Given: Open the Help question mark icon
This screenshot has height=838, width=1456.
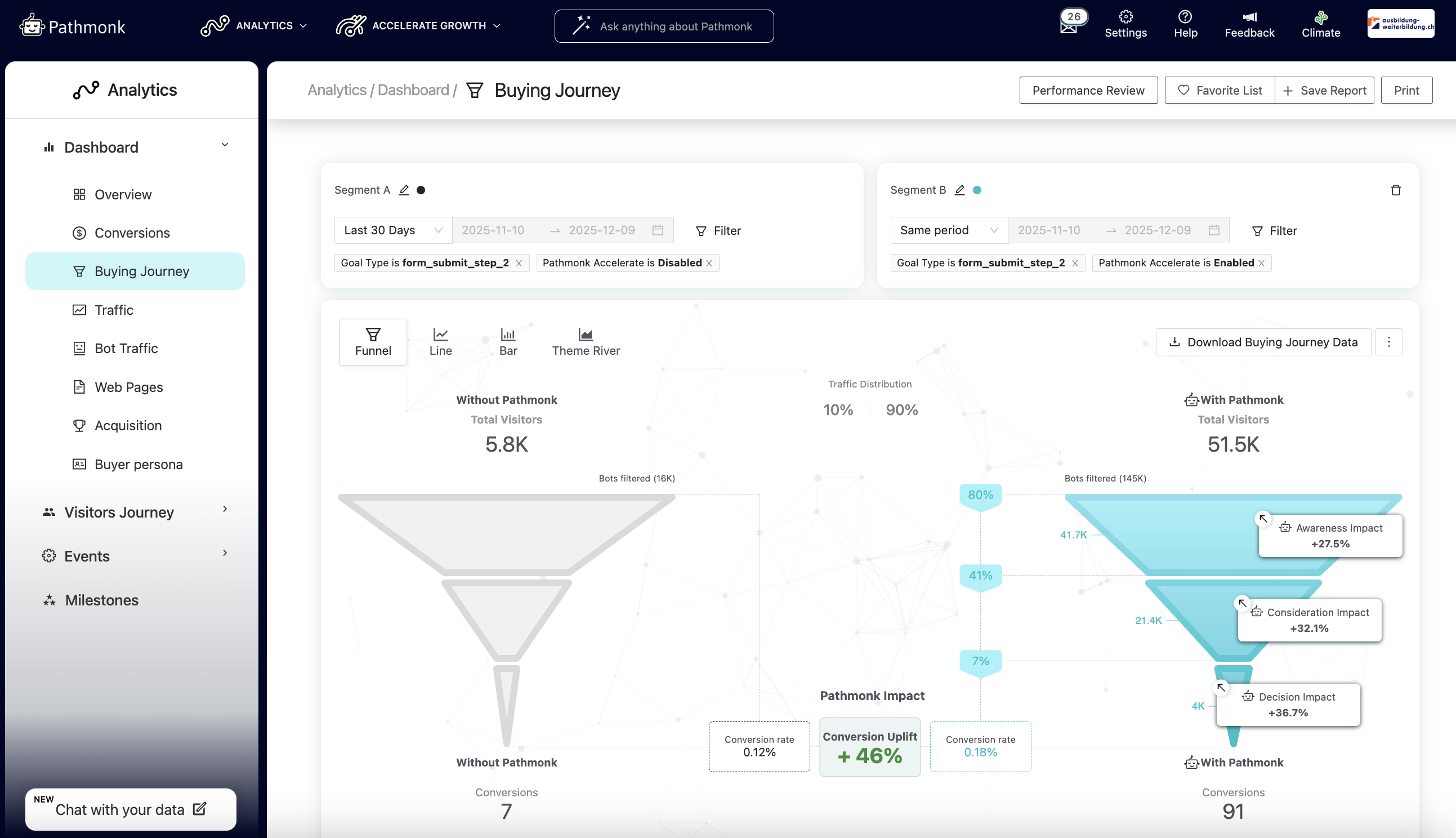Looking at the screenshot, I should (1185, 17).
